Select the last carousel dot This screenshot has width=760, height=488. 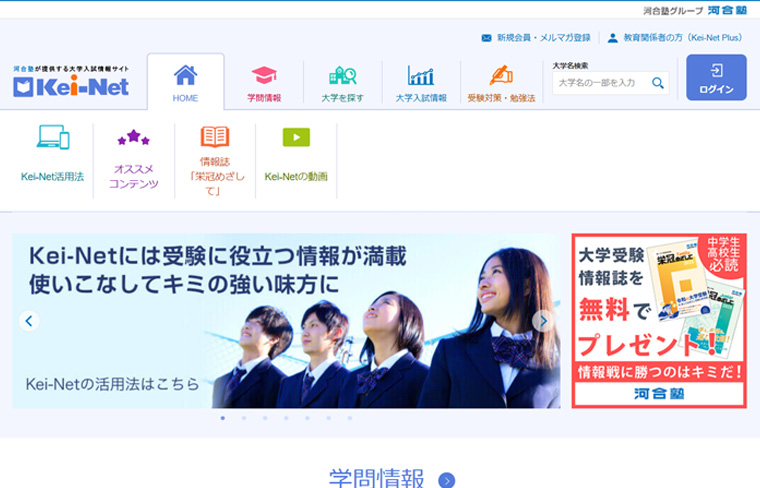pyautogui.click(x=349, y=418)
